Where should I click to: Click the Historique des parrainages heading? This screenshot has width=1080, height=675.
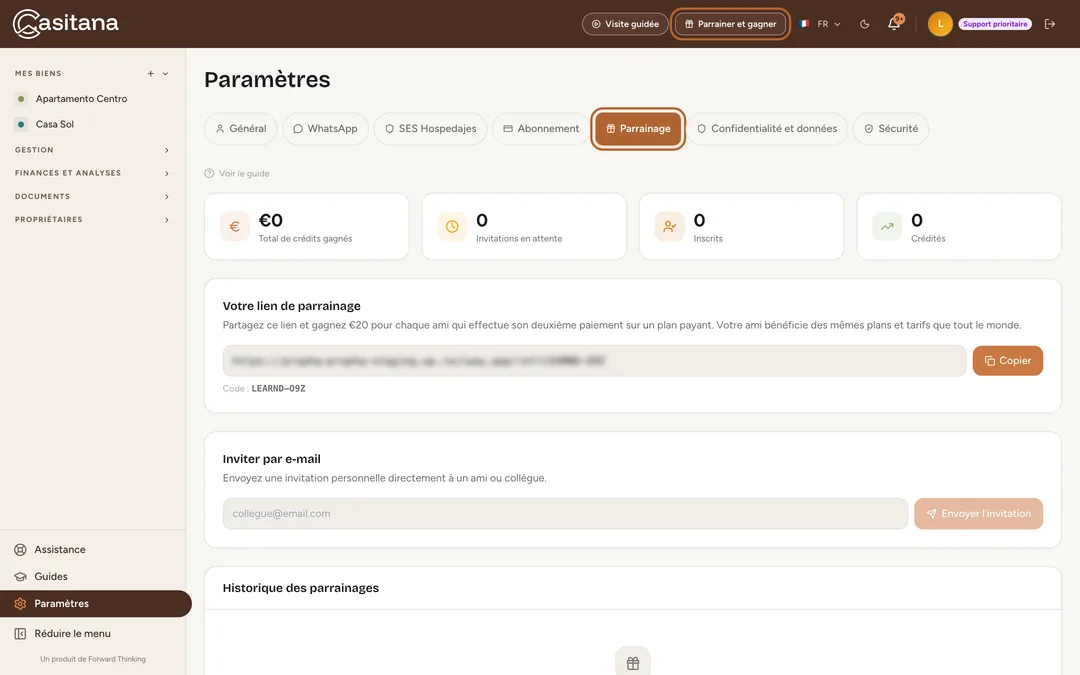tap(300, 588)
